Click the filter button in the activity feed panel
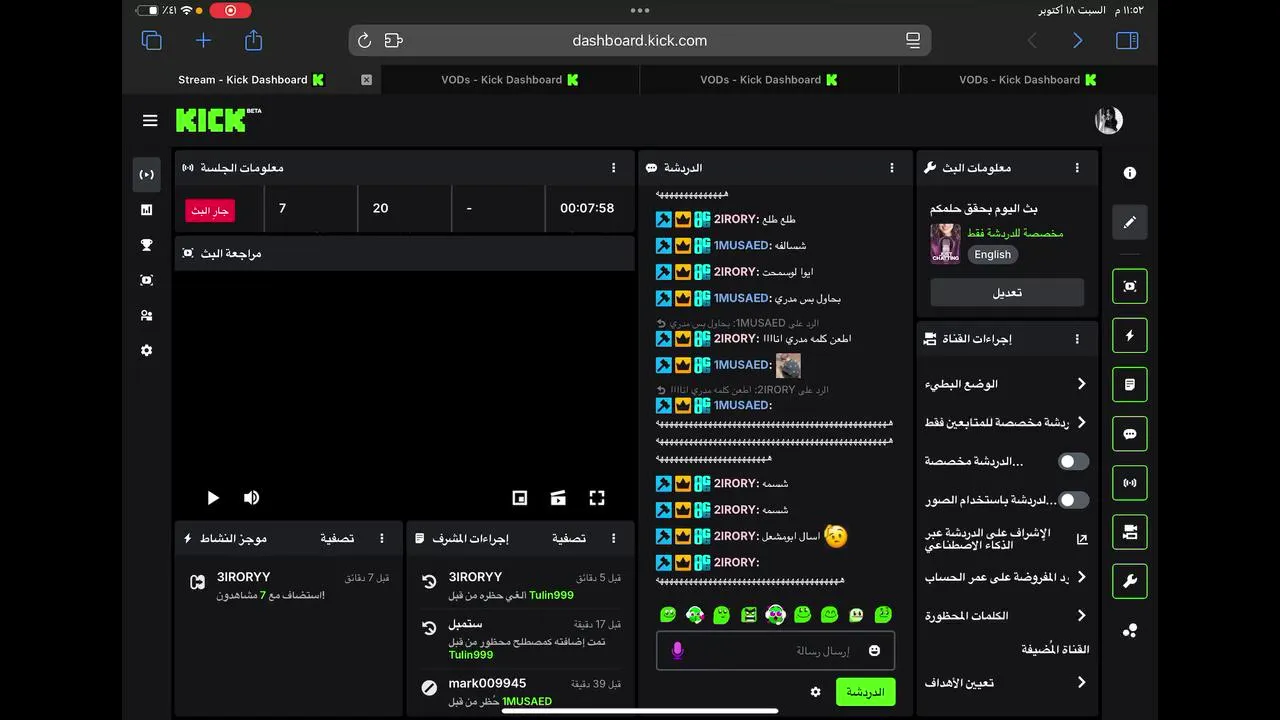Image resolution: width=1280 pixels, height=720 pixels. pos(337,538)
